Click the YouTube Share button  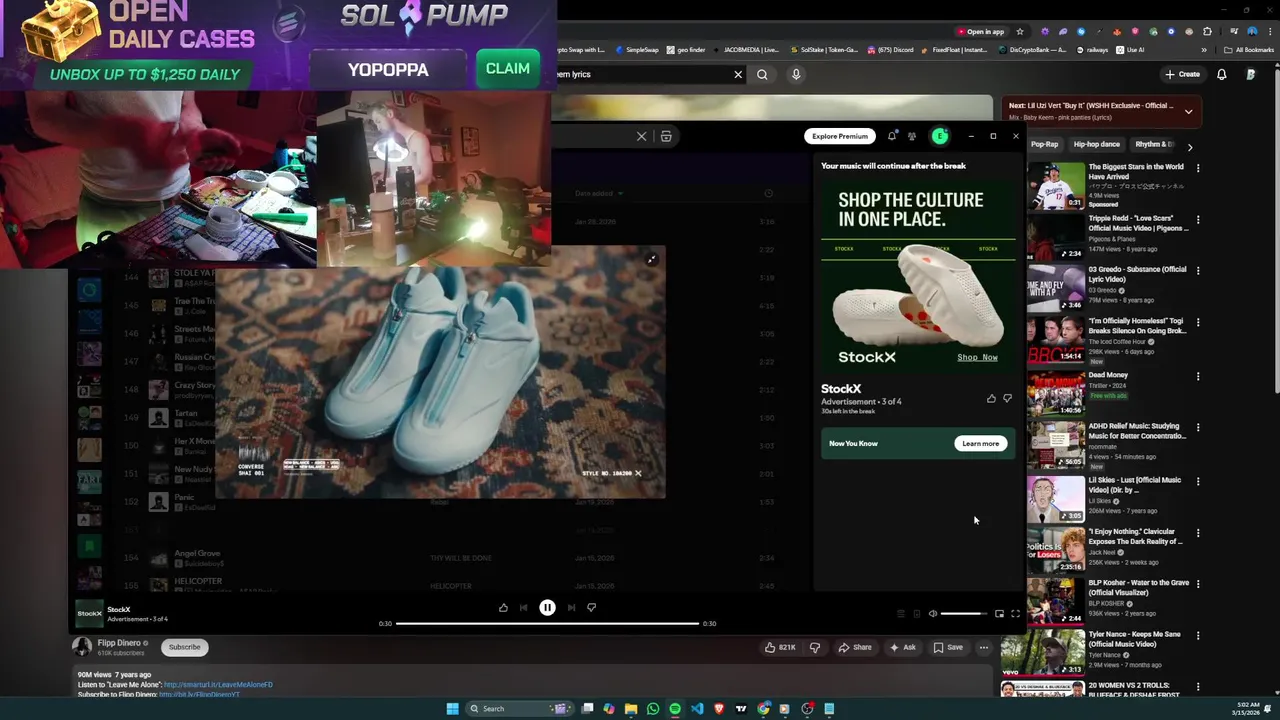tap(855, 647)
